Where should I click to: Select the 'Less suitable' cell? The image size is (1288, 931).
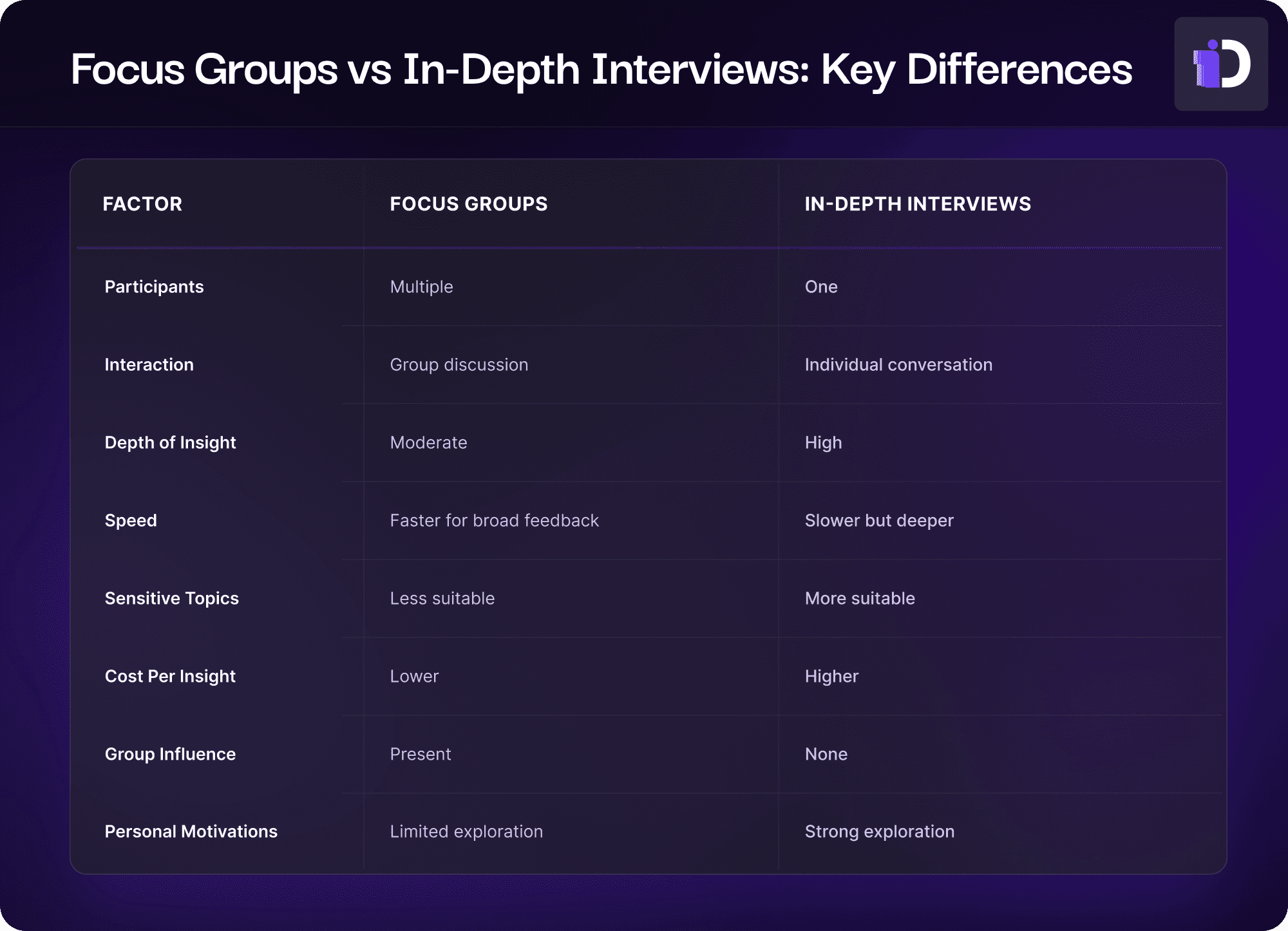point(442,599)
